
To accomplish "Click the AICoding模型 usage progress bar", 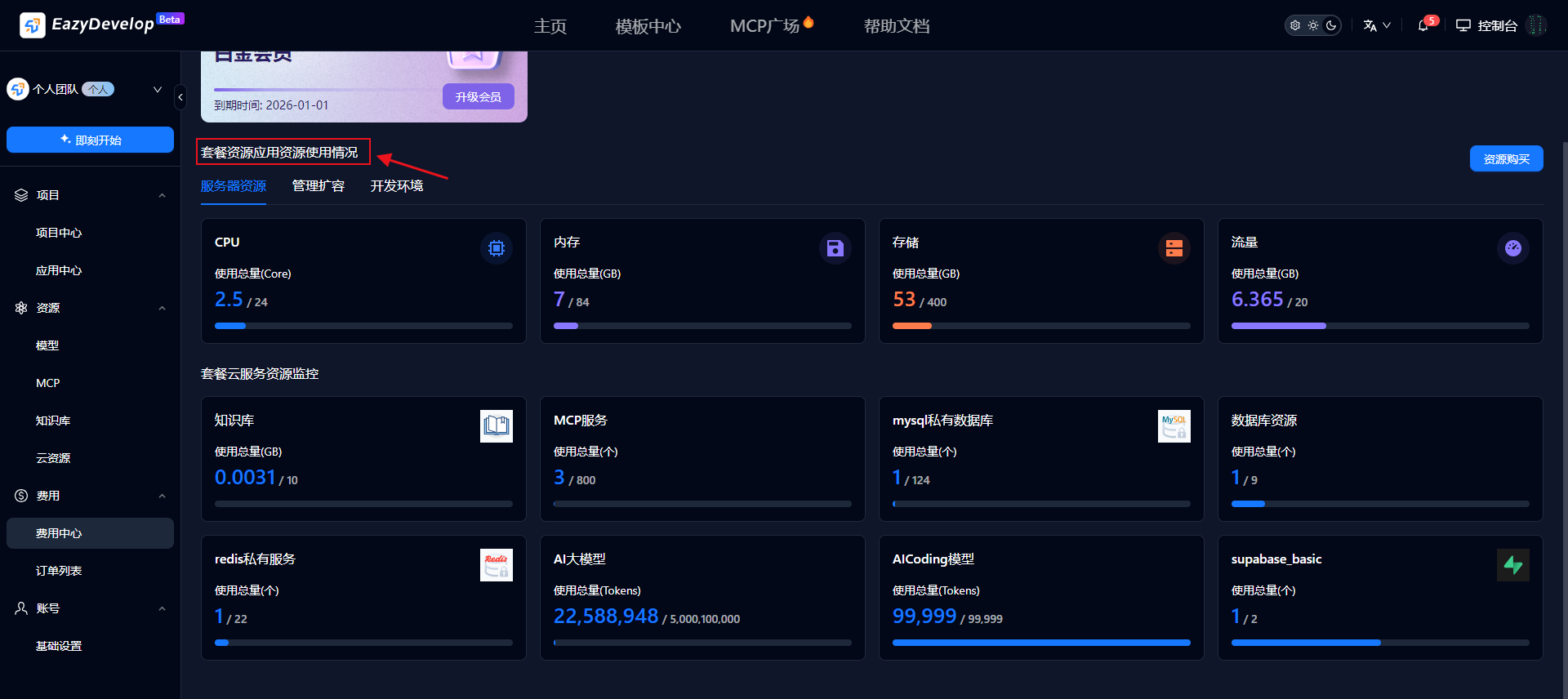I will coord(1041,643).
